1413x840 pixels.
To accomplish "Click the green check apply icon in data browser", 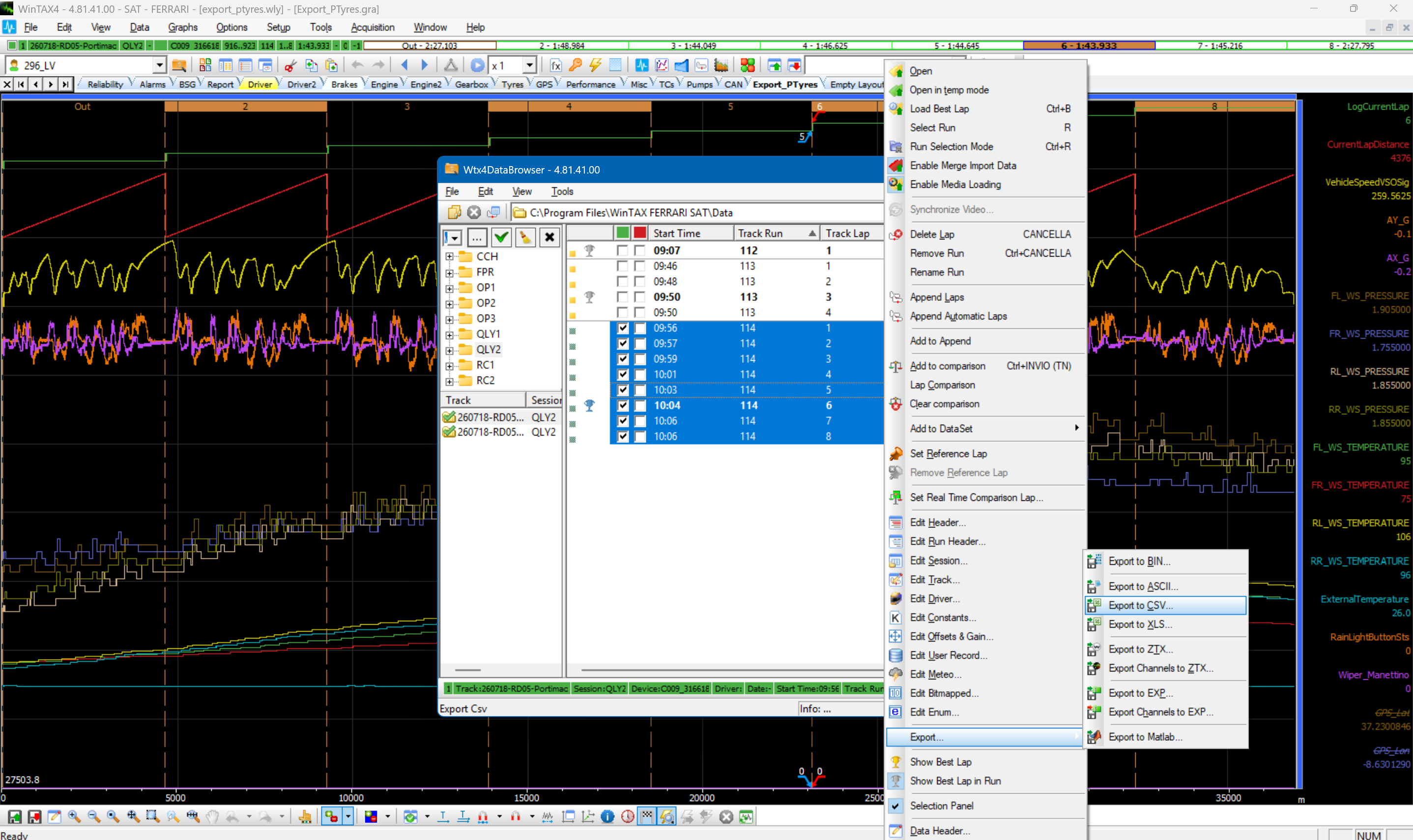I will pos(501,237).
